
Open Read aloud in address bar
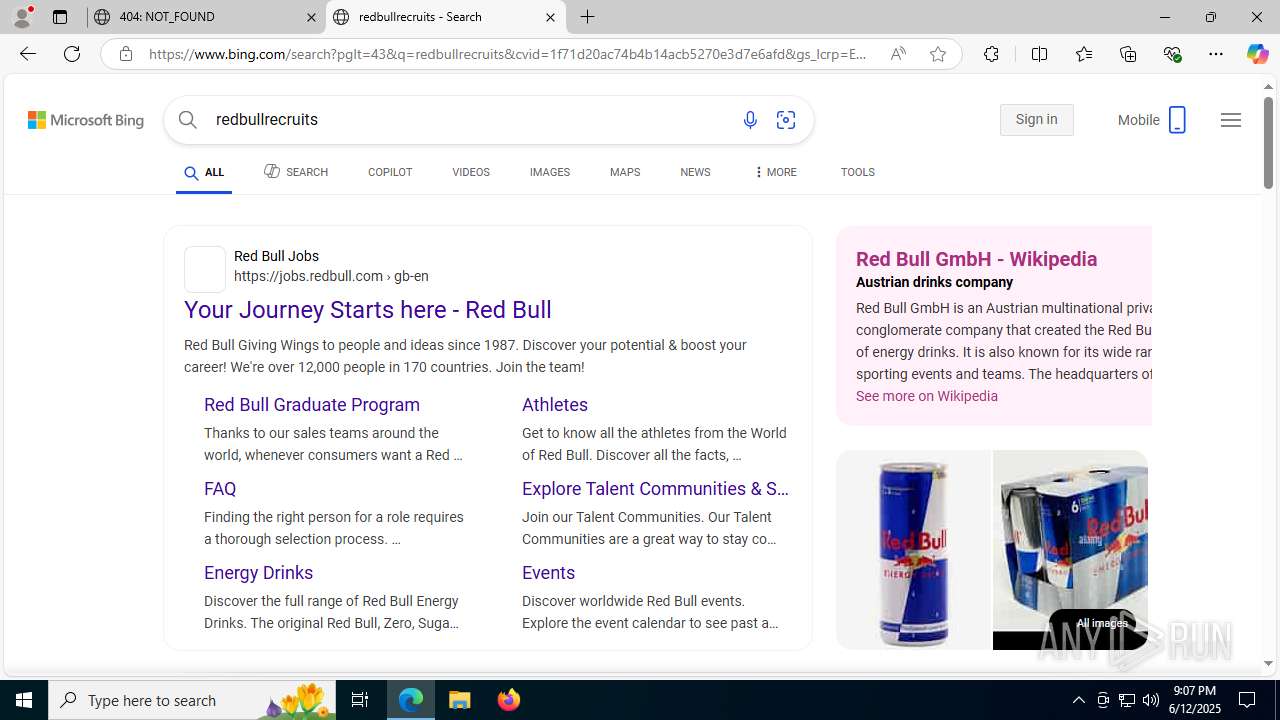point(898,54)
